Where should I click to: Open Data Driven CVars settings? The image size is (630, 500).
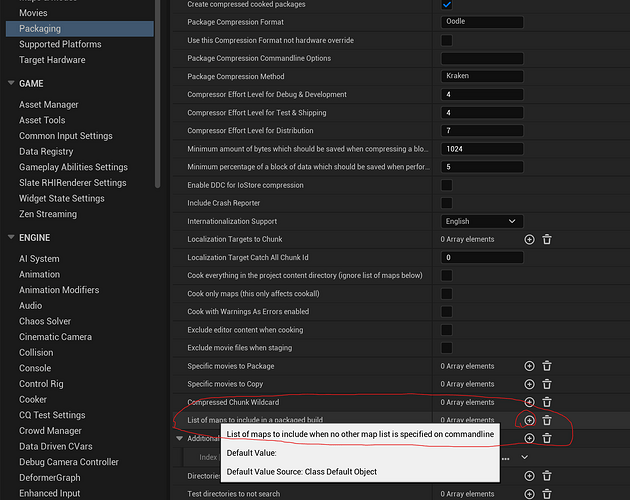pyautogui.click(x=55, y=446)
